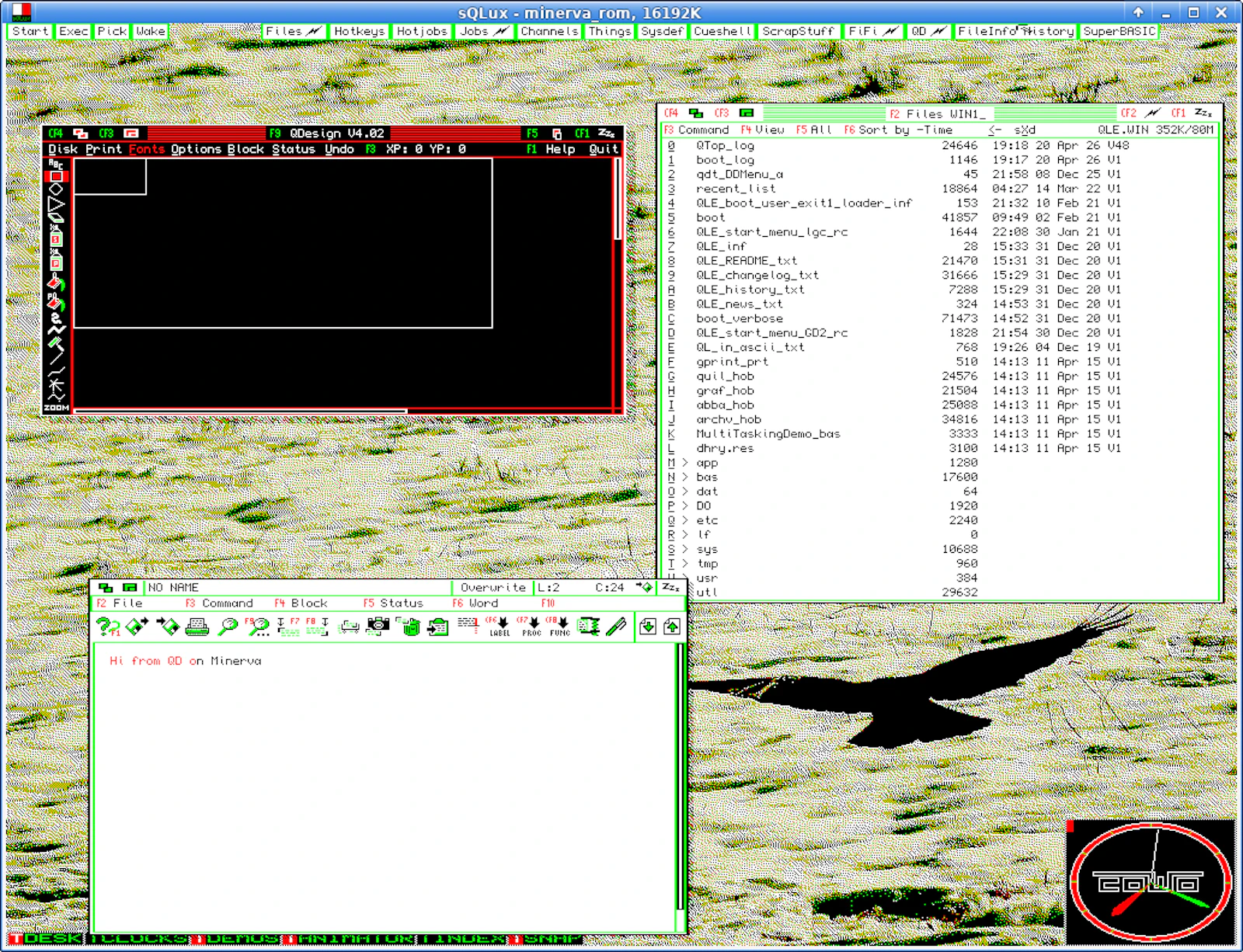Open the F4 Block menu in QD editor
1243x952 pixels.
pyautogui.click(x=301, y=603)
